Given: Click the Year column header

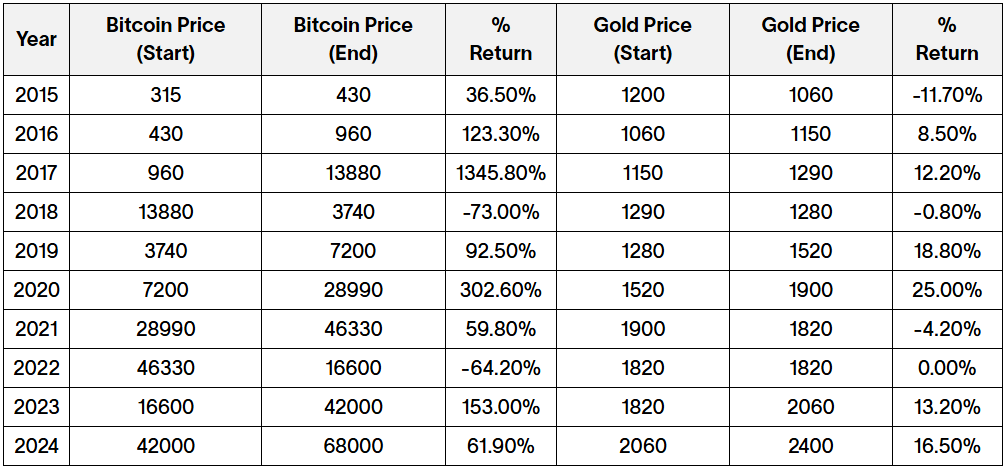Looking at the screenshot, I should (x=37, y=39).
